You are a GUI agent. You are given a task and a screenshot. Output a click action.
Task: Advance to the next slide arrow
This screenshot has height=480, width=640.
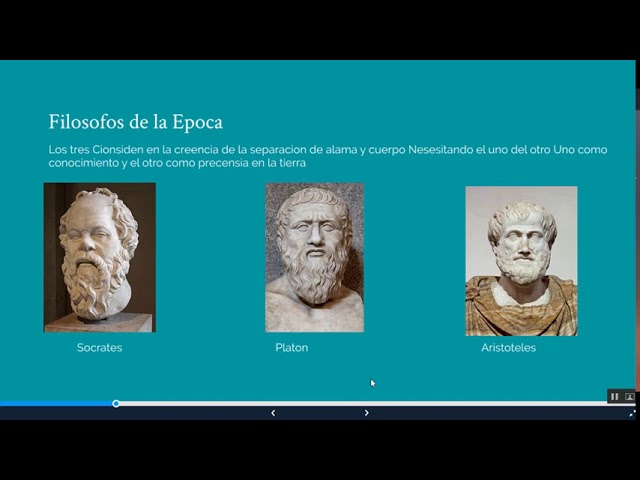click(x=367, y=413)
